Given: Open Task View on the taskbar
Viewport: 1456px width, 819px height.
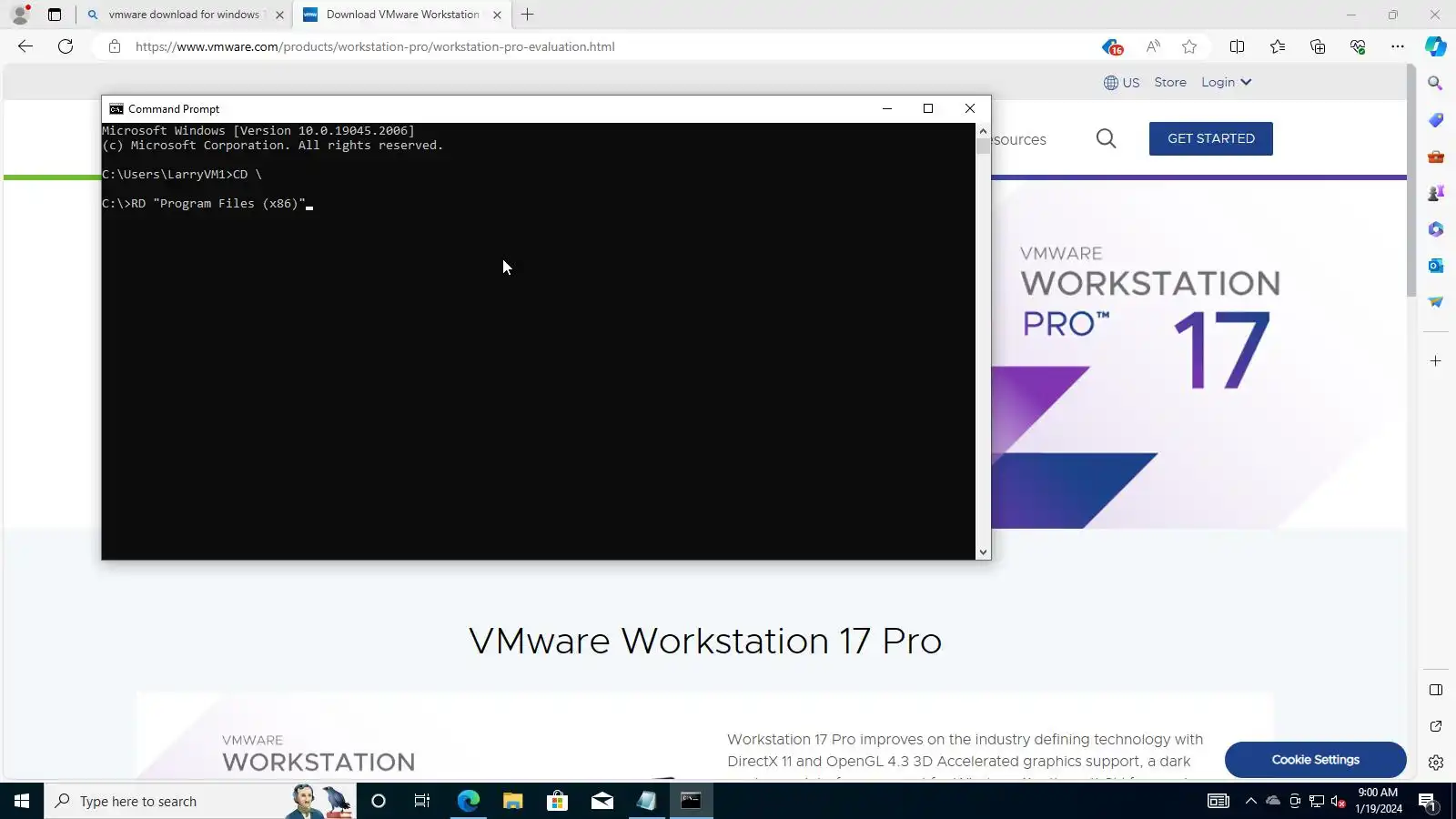Looking at the screenshot, I should 422,801.
